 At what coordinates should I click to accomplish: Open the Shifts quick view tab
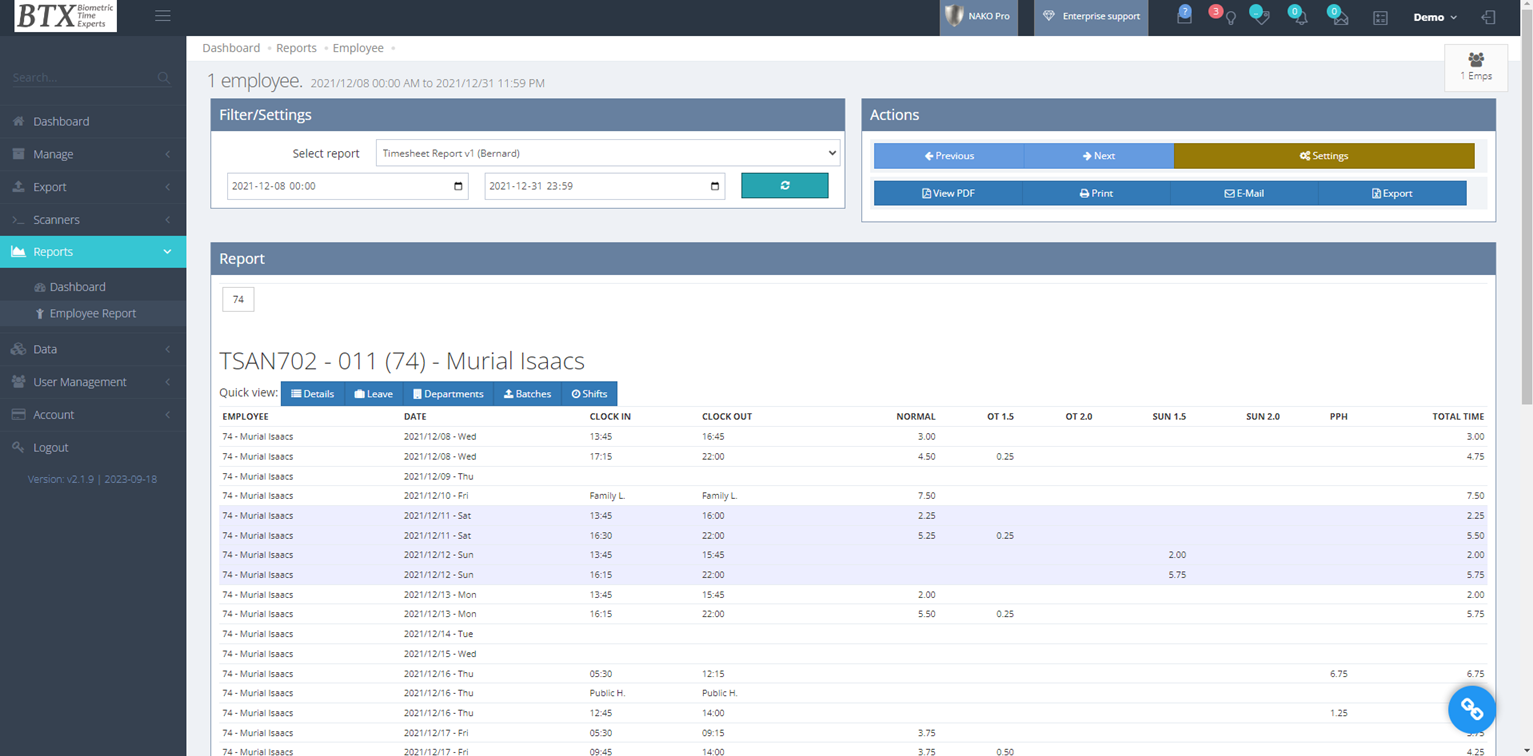point(589,394)
